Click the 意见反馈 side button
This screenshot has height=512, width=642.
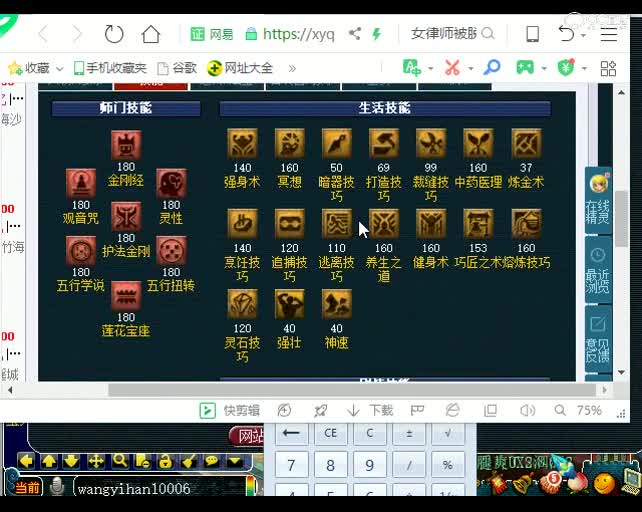[x=598, y=339]
